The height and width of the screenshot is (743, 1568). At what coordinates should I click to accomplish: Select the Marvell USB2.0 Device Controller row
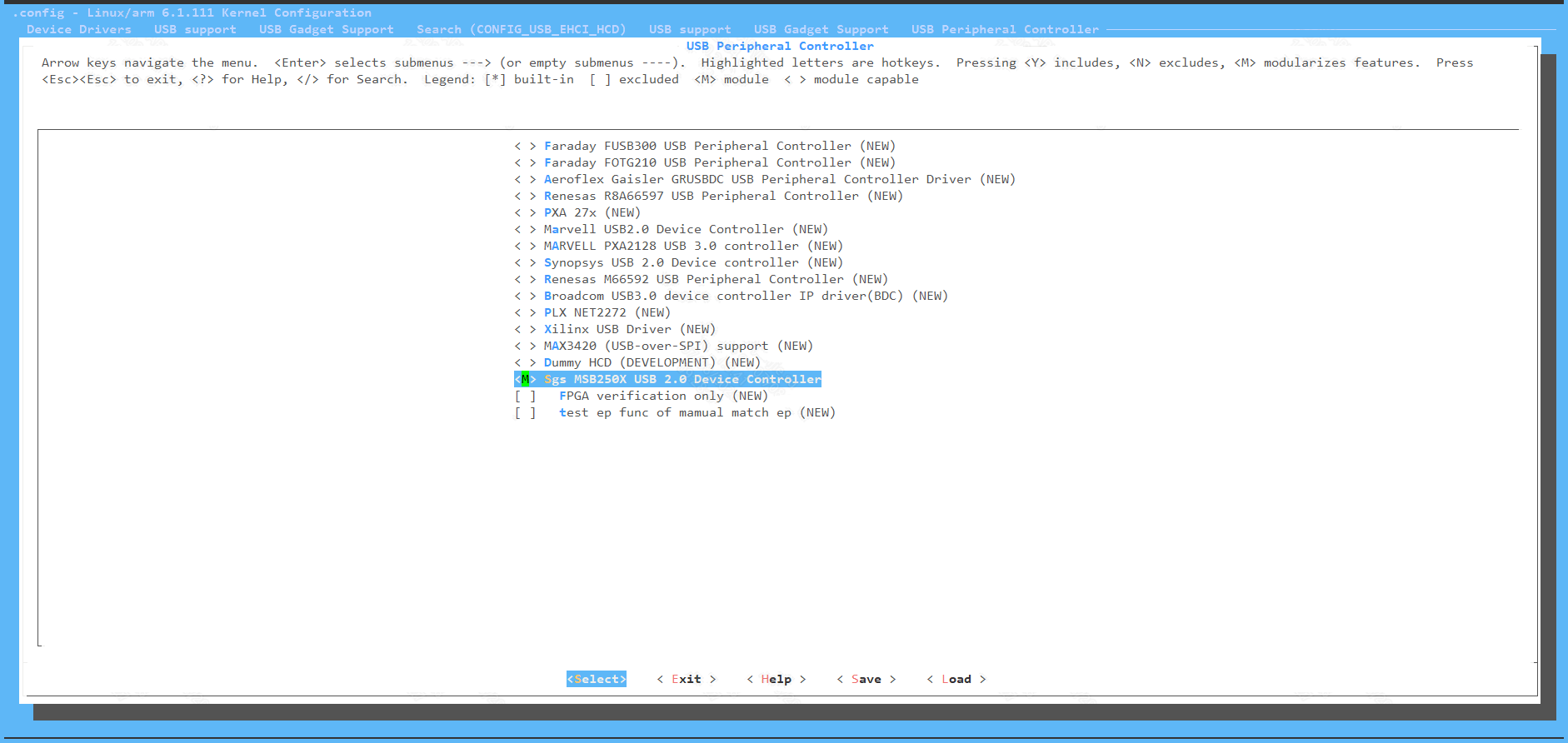671,230
